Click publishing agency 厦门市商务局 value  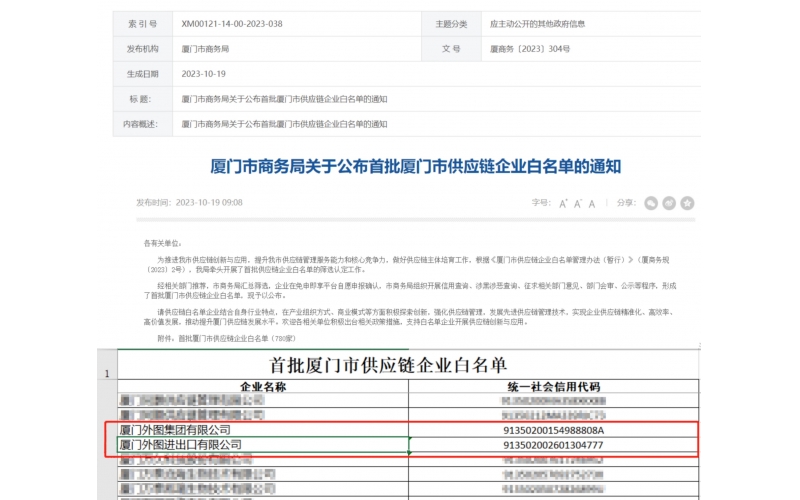coord(205,49)
